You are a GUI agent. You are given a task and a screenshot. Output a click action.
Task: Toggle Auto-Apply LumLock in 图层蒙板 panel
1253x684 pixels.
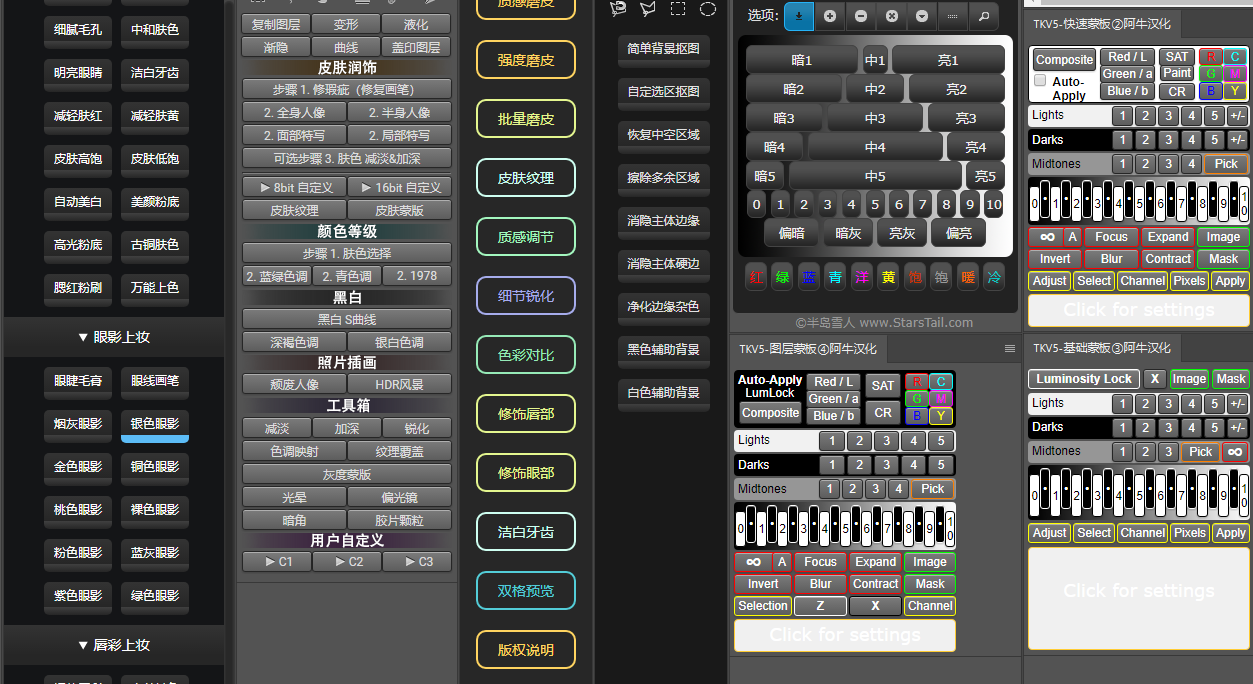pyautogui.click(x=770, y=386)
